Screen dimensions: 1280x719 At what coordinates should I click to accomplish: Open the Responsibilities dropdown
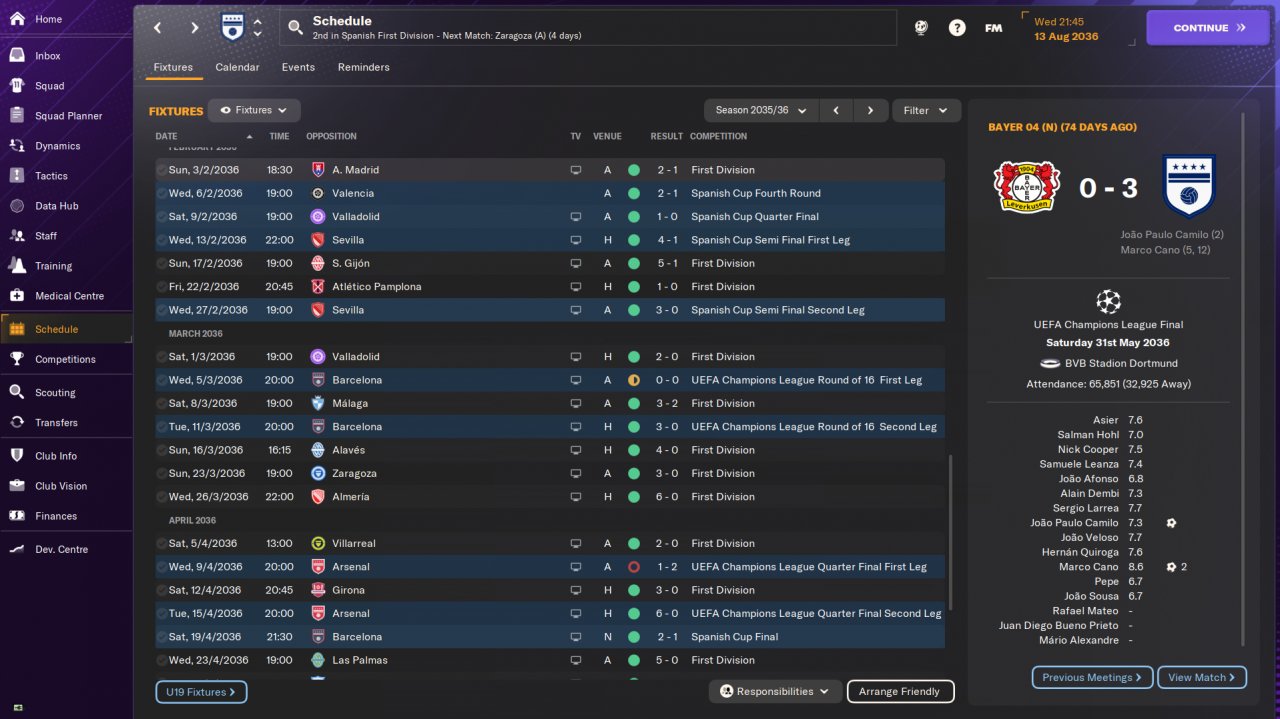[x=775, y=691]
